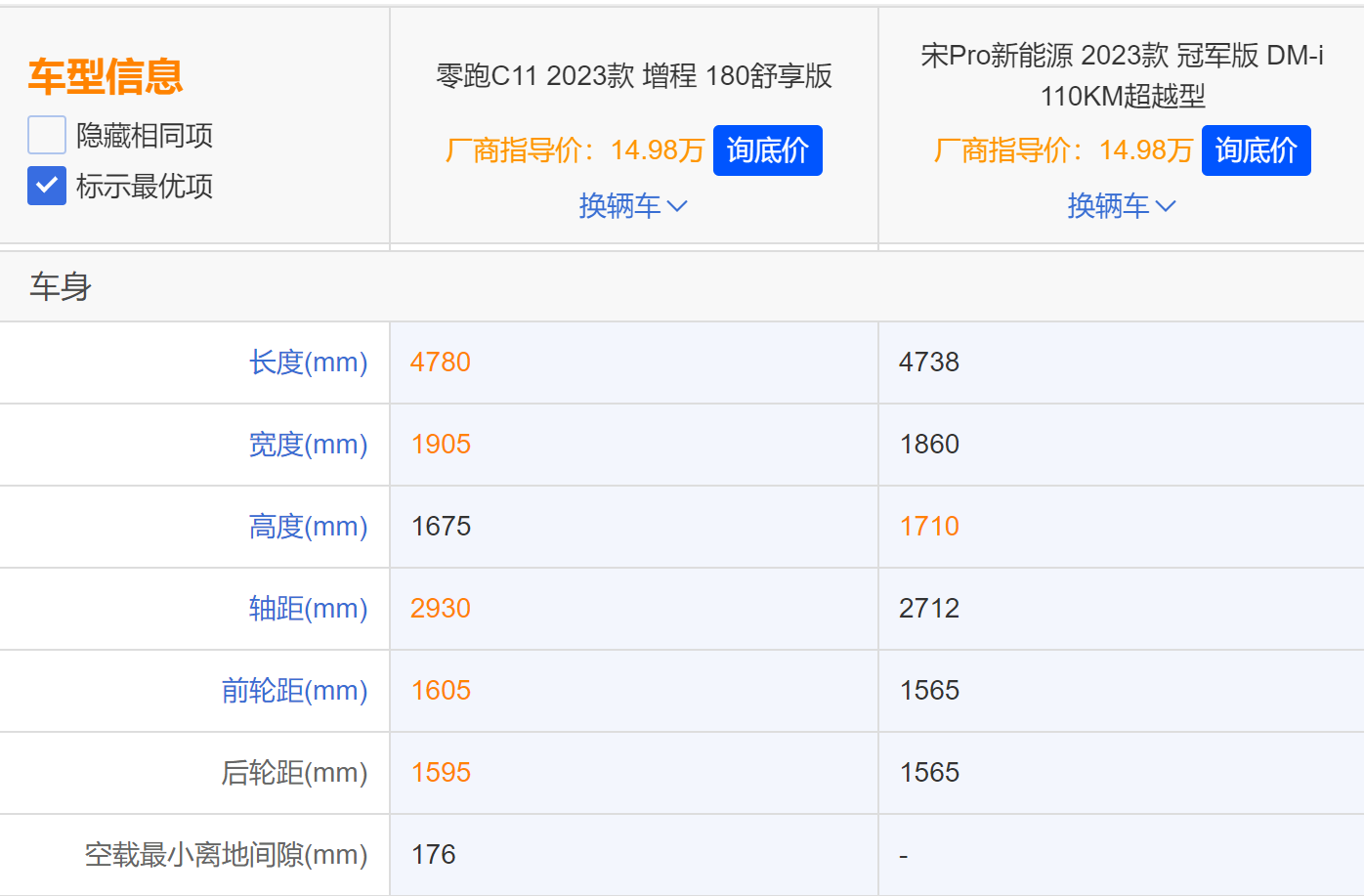The image size is (1364, 896).
Task: Click 询底价 for 零跑C11
Action: tap(767, 150)
